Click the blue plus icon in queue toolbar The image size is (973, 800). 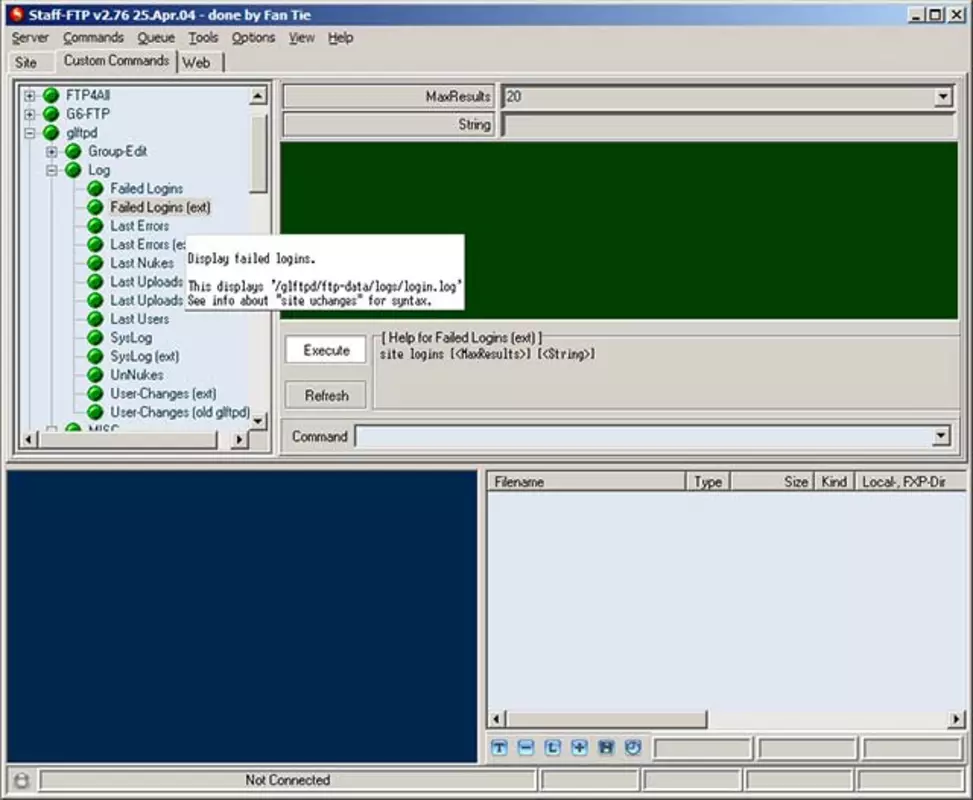579,747
